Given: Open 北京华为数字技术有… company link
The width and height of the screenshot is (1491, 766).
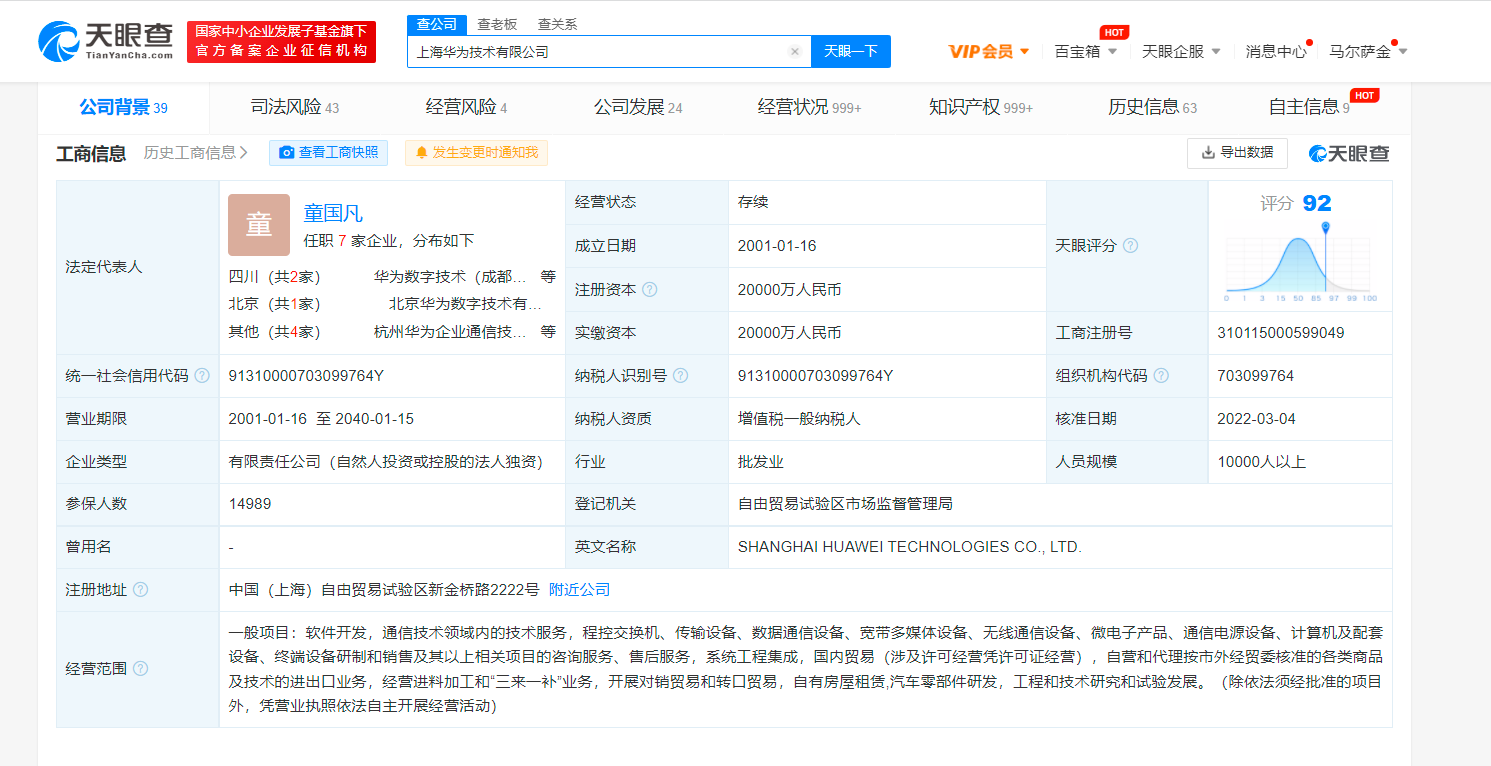Looking at the screenshot, I should click(465, 303).
